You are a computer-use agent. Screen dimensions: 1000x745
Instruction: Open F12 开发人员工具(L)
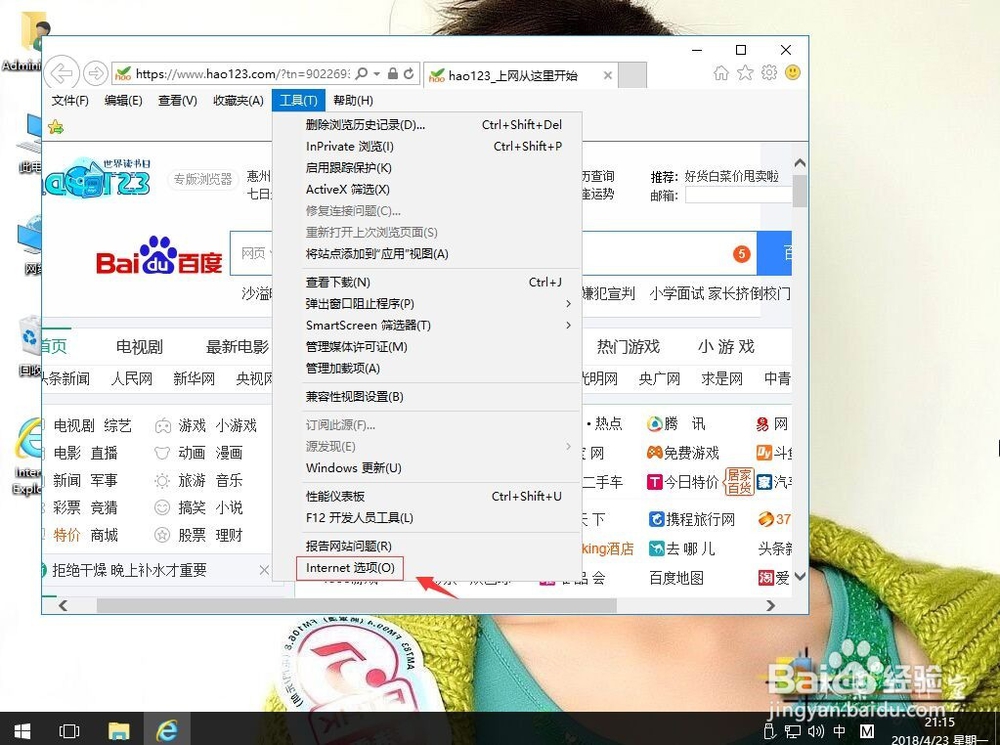[x=427, y=517]
